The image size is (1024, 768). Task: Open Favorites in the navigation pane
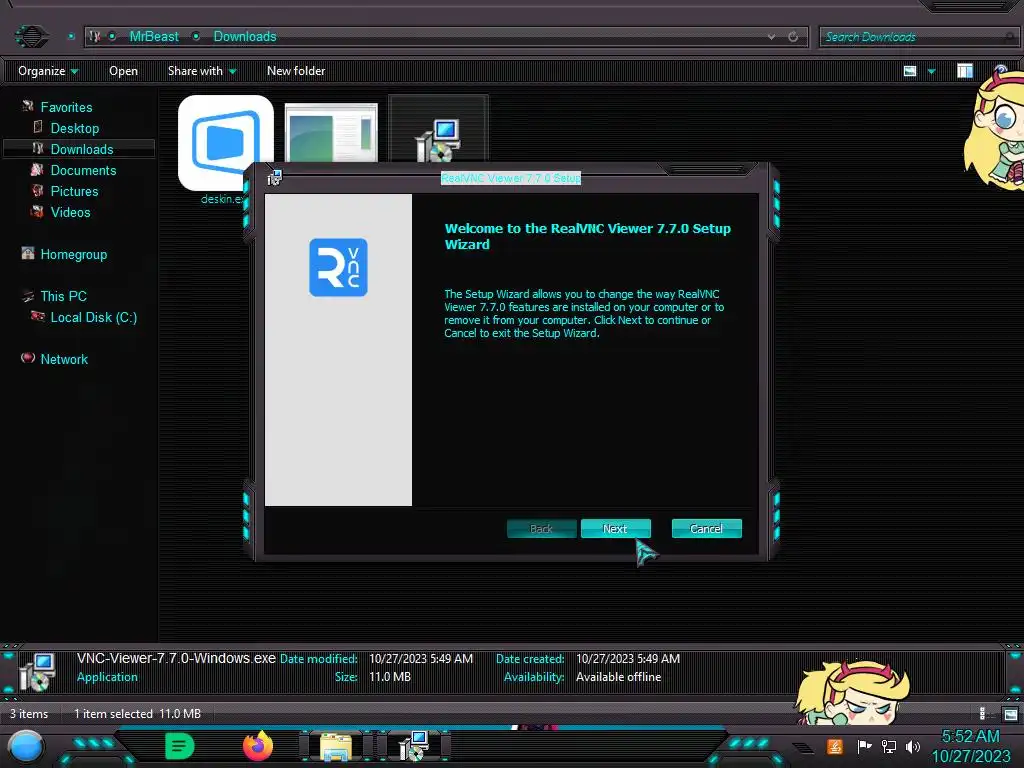[x=66, y=107]
